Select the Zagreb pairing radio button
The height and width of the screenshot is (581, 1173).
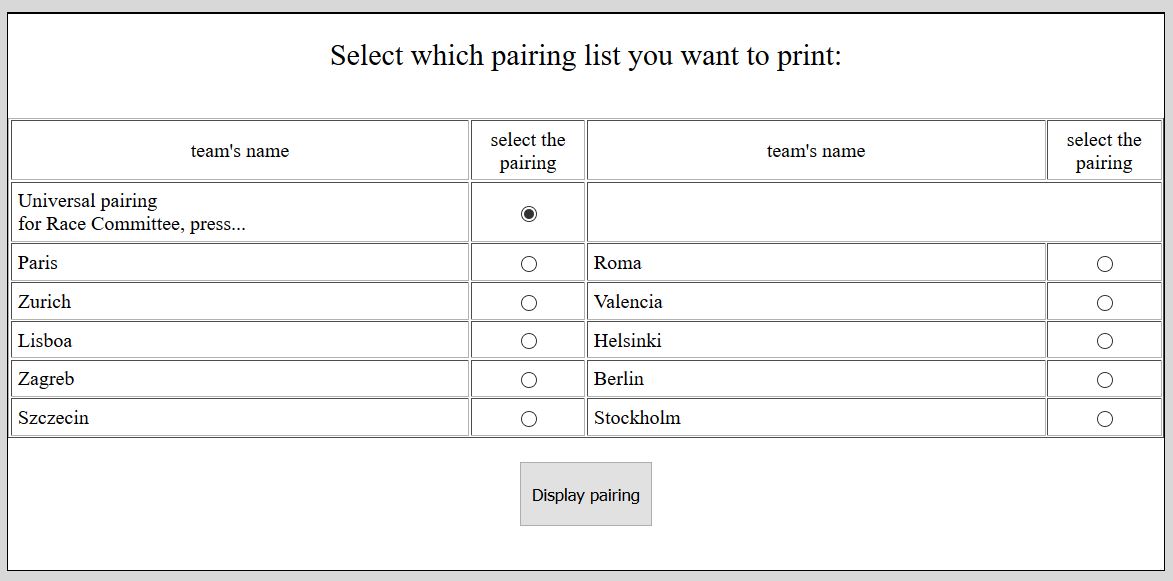click(529, 380)
